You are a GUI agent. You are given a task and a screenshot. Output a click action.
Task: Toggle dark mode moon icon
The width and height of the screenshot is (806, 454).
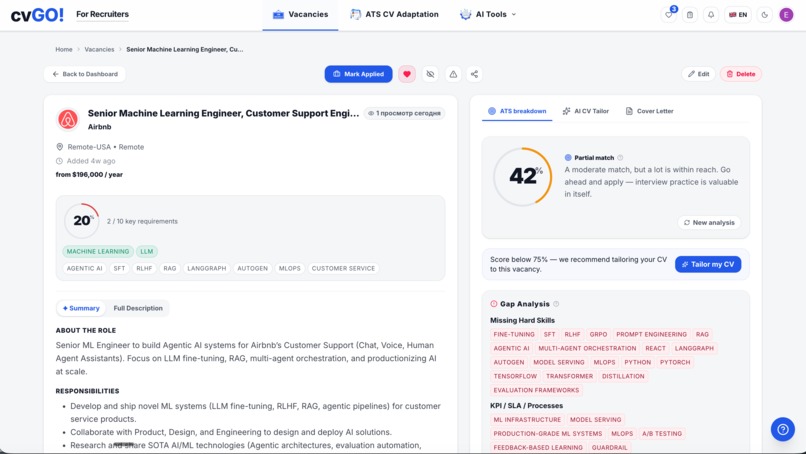point(765,15)
